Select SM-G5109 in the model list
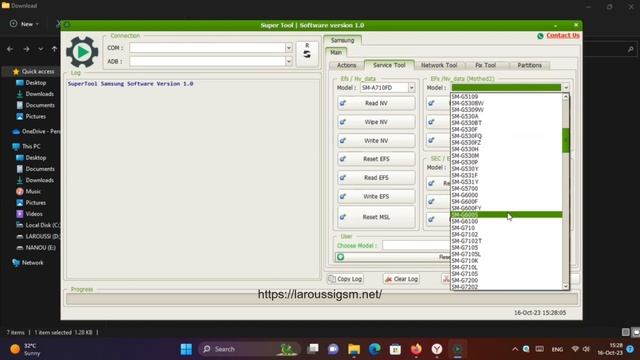 coord(507,97)
